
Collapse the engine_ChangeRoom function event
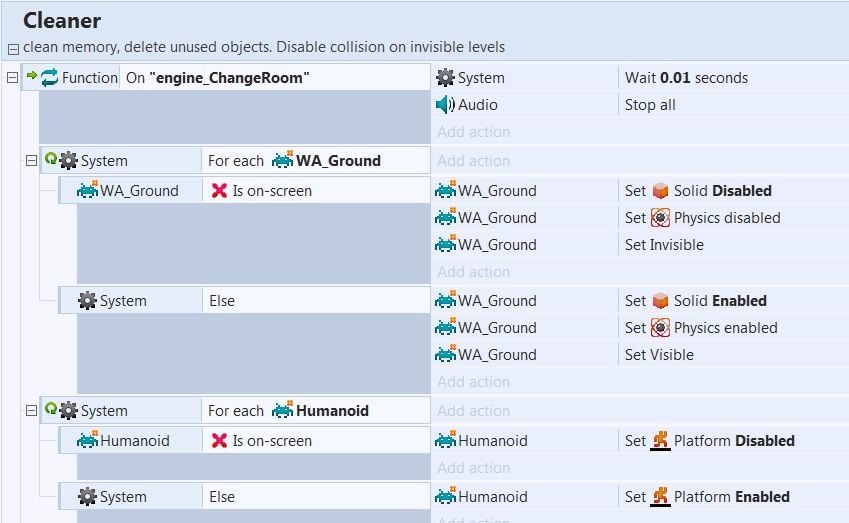[x=12, y=77]
